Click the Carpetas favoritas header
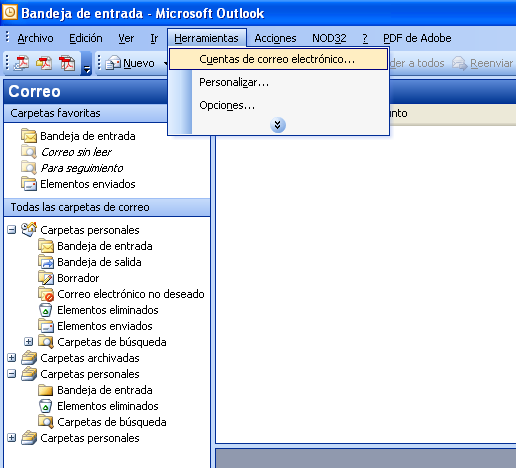The height and width of the screenshot is (468, 516). 85,113
